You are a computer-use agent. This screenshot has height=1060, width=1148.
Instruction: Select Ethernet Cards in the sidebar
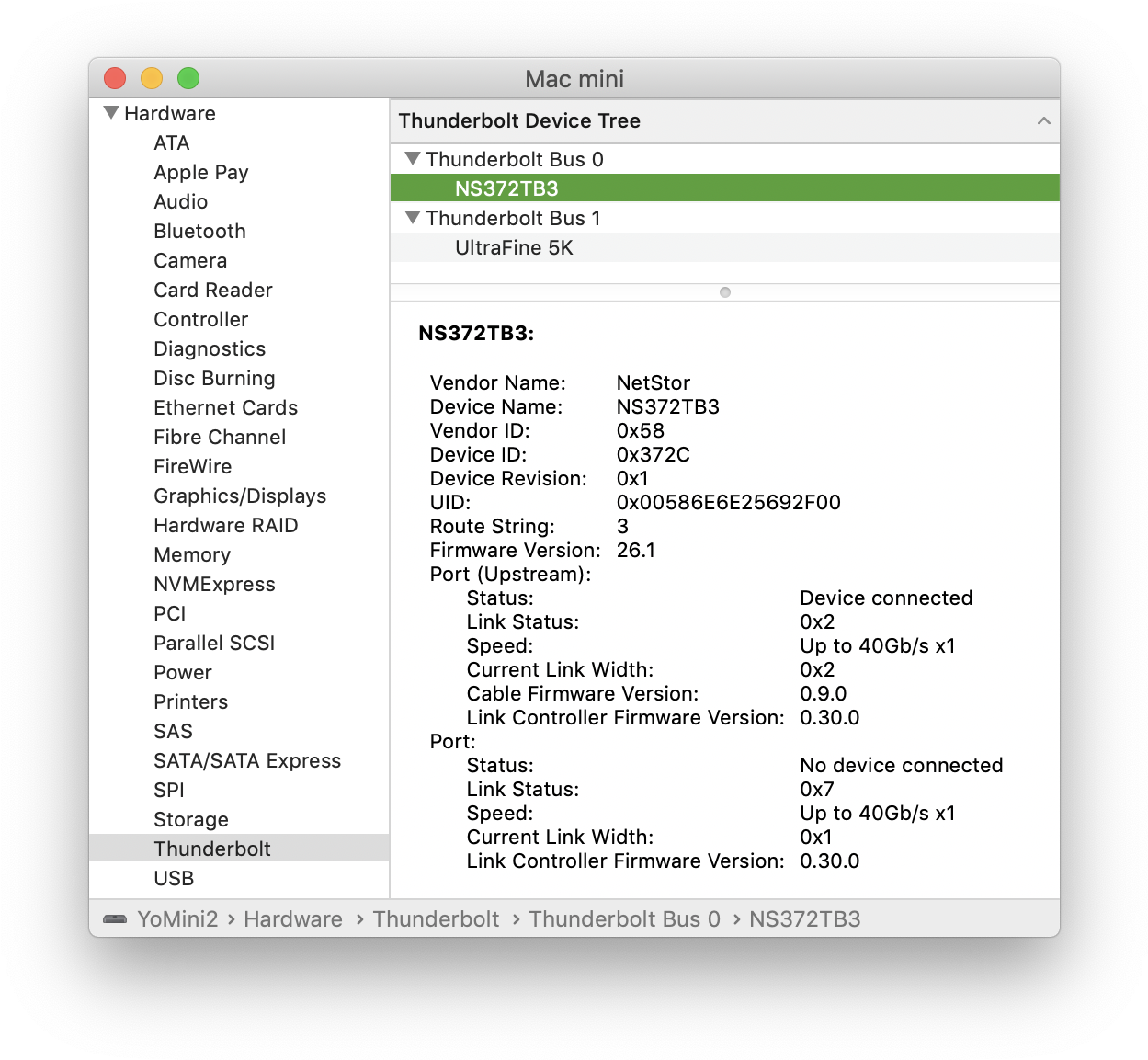pyautogui.click(x=226, y=407)
